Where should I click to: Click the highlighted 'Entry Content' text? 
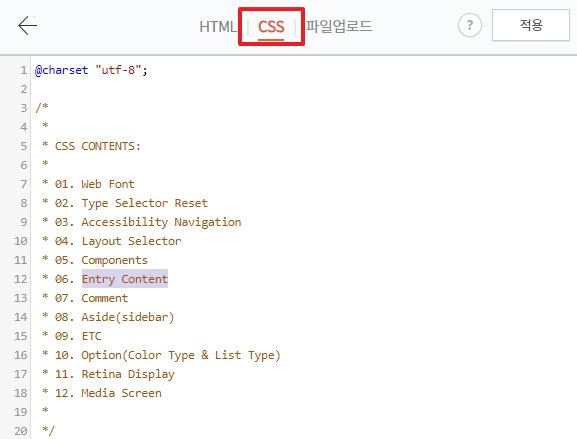(x=125, y=279)
